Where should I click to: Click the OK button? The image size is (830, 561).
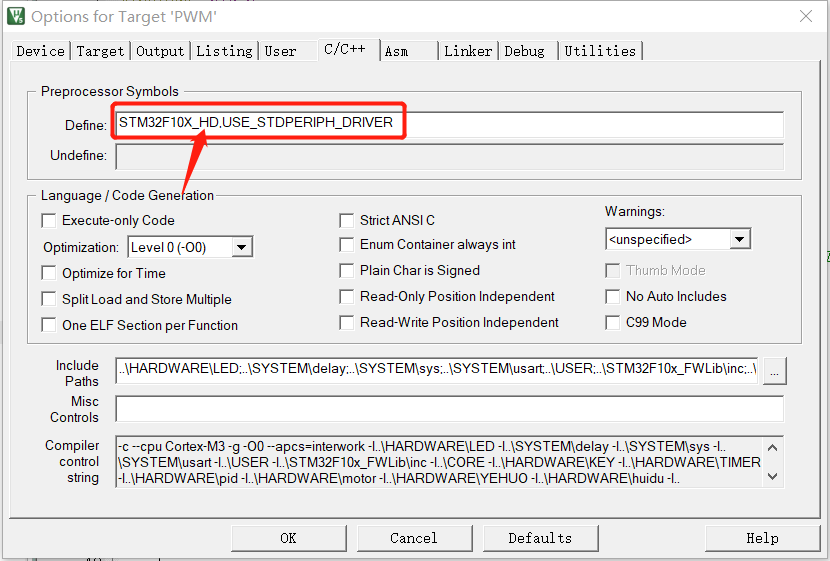[288, 538]
